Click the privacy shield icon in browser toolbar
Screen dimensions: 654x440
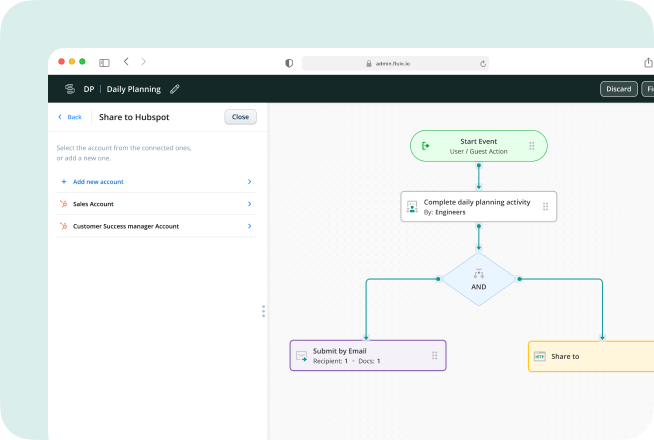pyautogui.click(x=289, y=62)
